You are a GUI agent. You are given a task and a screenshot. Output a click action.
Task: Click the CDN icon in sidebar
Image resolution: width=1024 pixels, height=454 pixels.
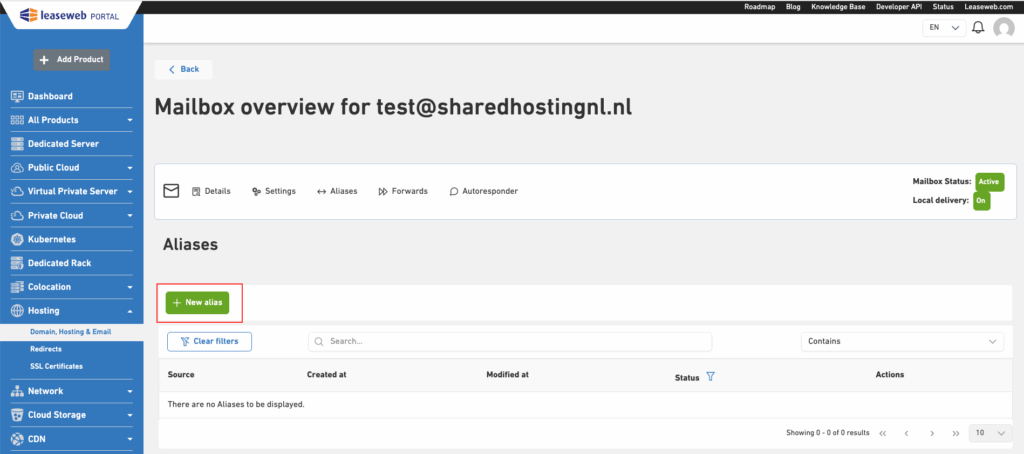point(18,439)
